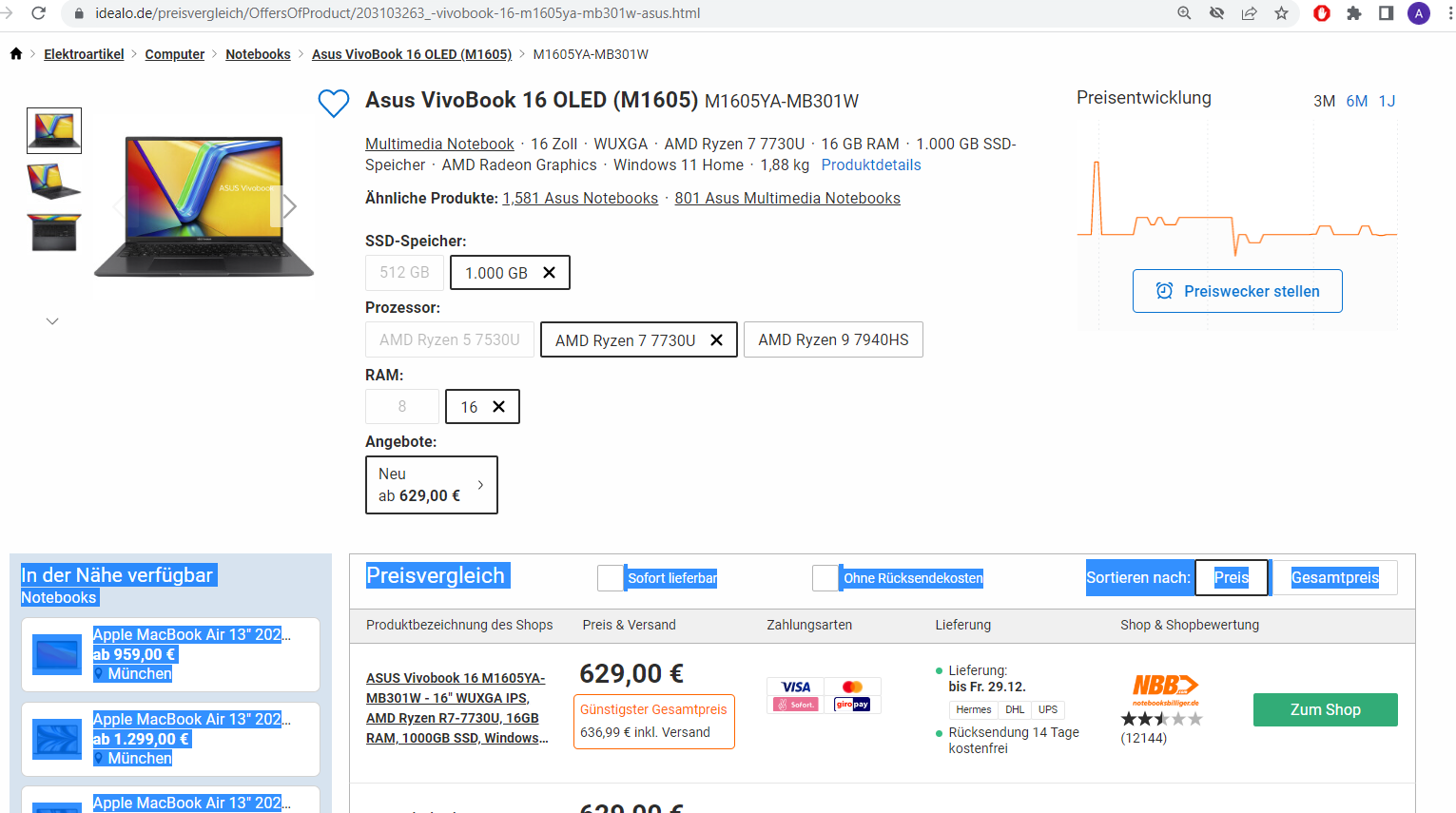Open the Multimedia Notebook link
The width and height of the screenshot is (1456, 813).
point(439,144)
